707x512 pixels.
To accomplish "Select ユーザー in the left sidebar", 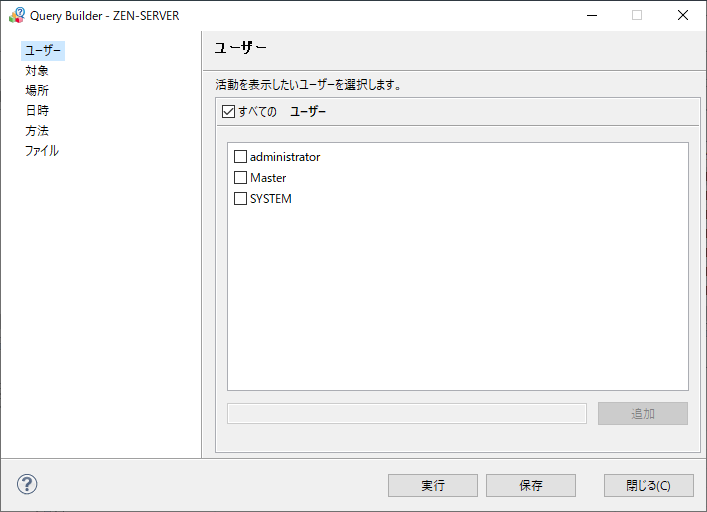I will coord(43,51).
